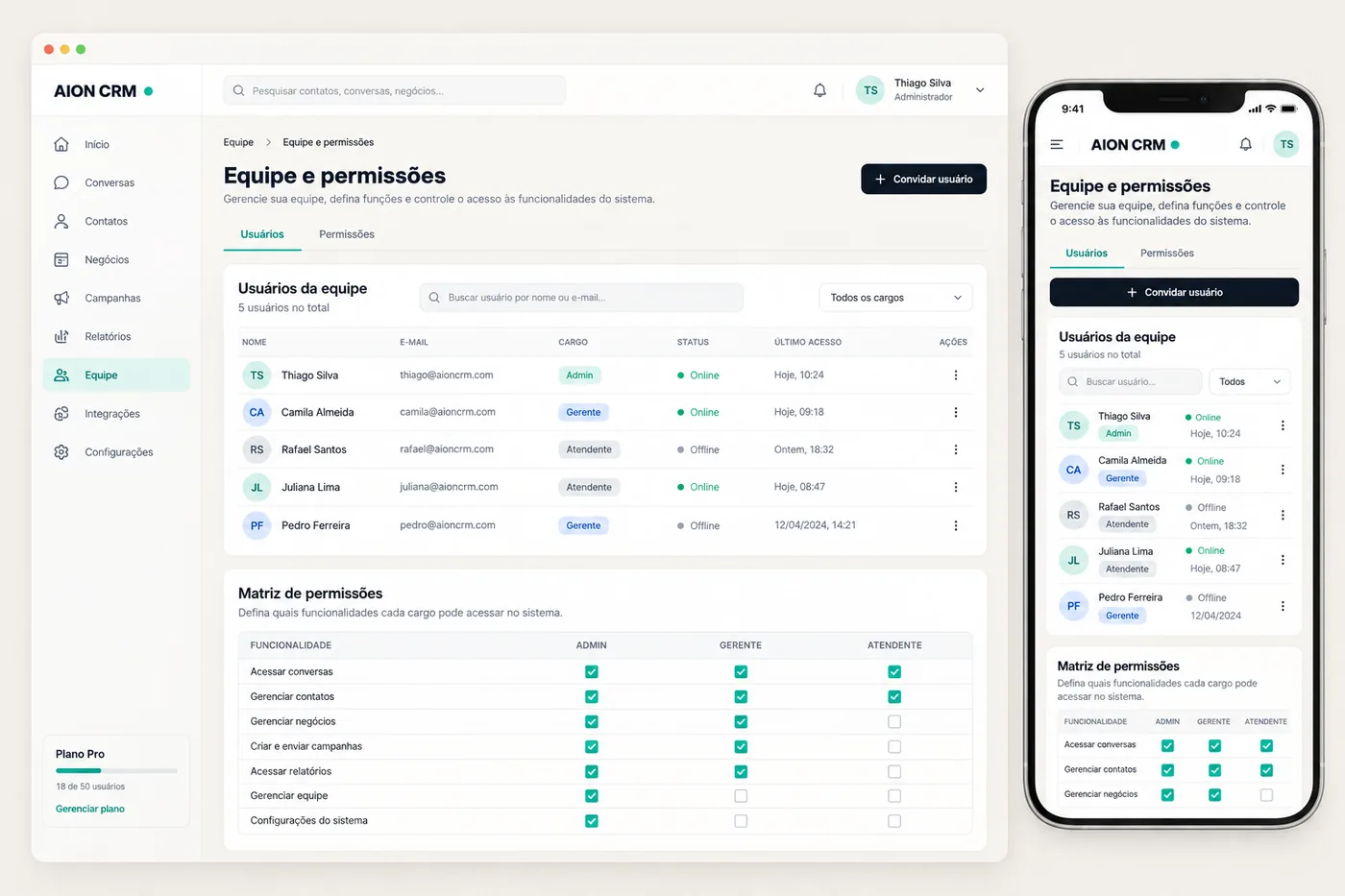This screenshot has height=896, width=1345.
Task: Open actions menu for Rafael Santos in desktop table
Action: [956, 449]
